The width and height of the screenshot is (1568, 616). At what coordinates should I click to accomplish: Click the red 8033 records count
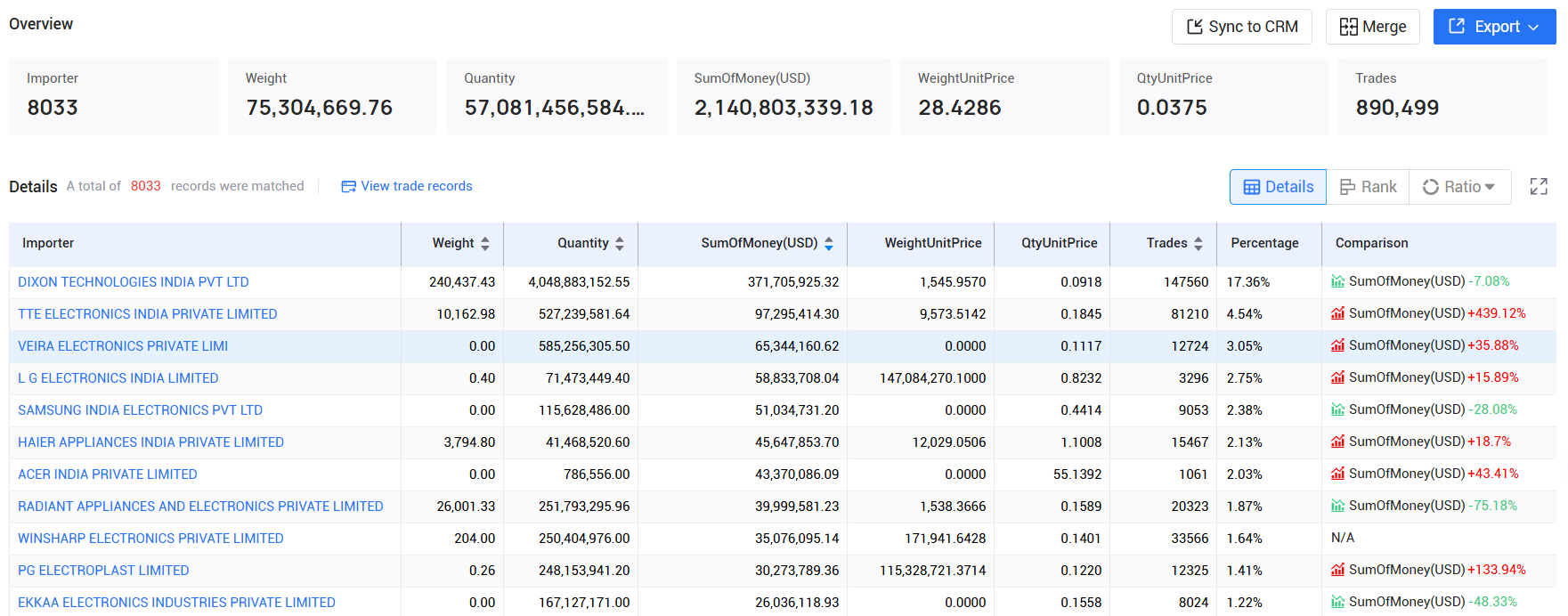146,186
